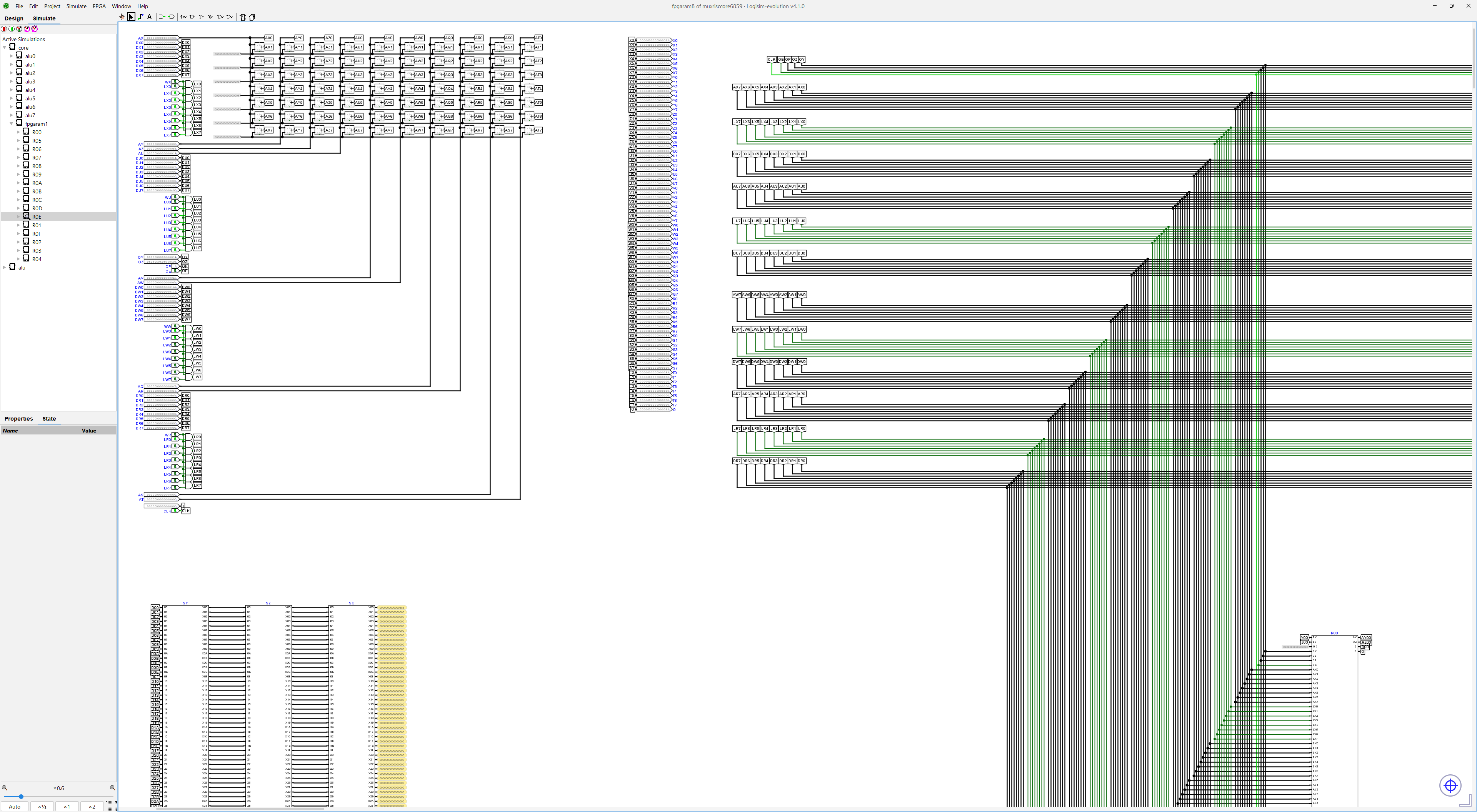The width and height of the screenshot is (1477, 812).
Task: Toggle the CLK input pin value
Action: point(175,511)
